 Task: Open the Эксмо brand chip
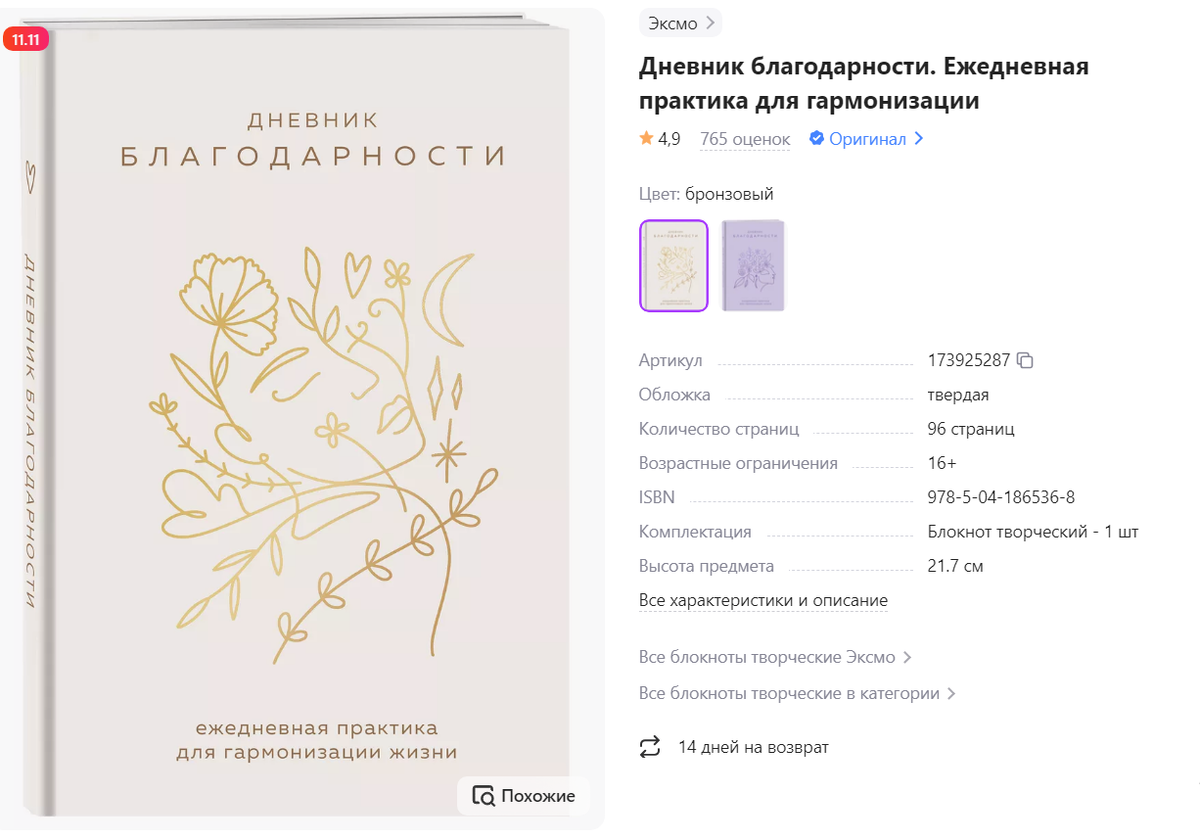tap(680, 23)
